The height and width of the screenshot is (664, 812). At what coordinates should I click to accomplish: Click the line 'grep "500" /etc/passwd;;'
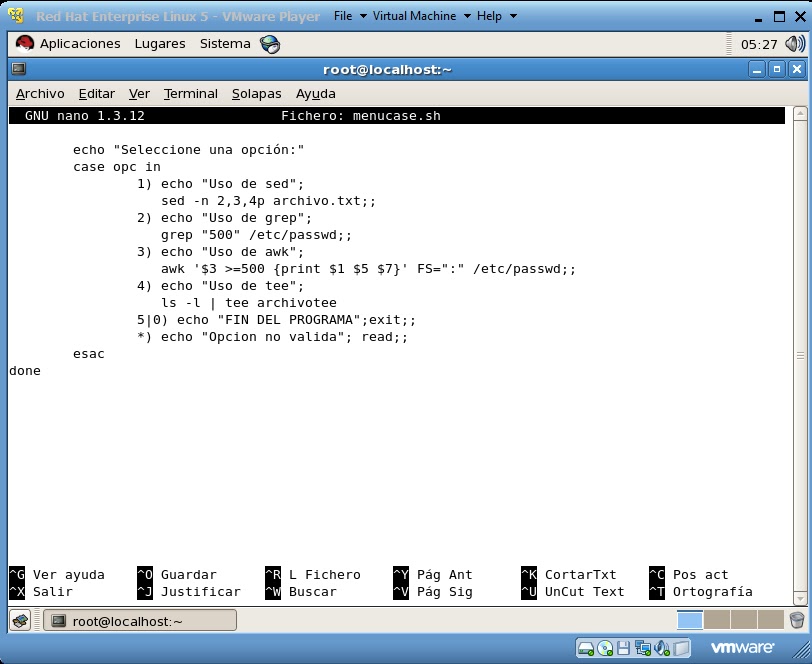[x=256, y=235]
